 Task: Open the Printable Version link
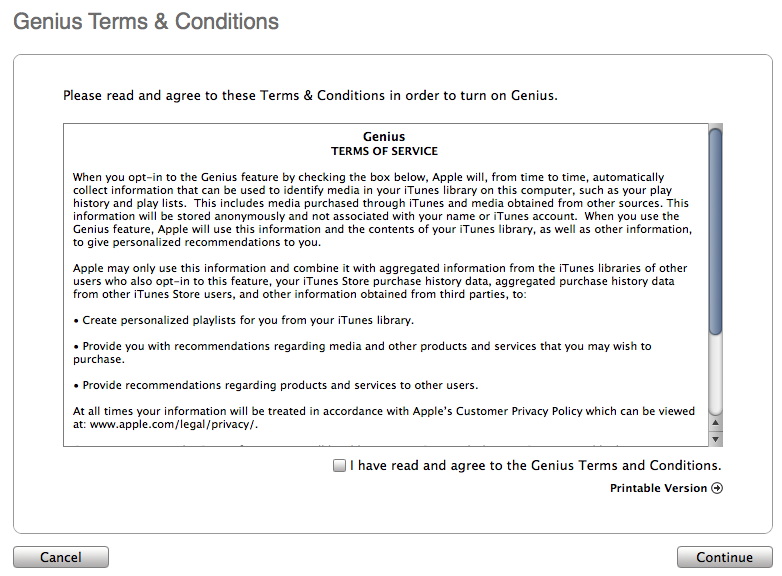[x=658, y=488]
